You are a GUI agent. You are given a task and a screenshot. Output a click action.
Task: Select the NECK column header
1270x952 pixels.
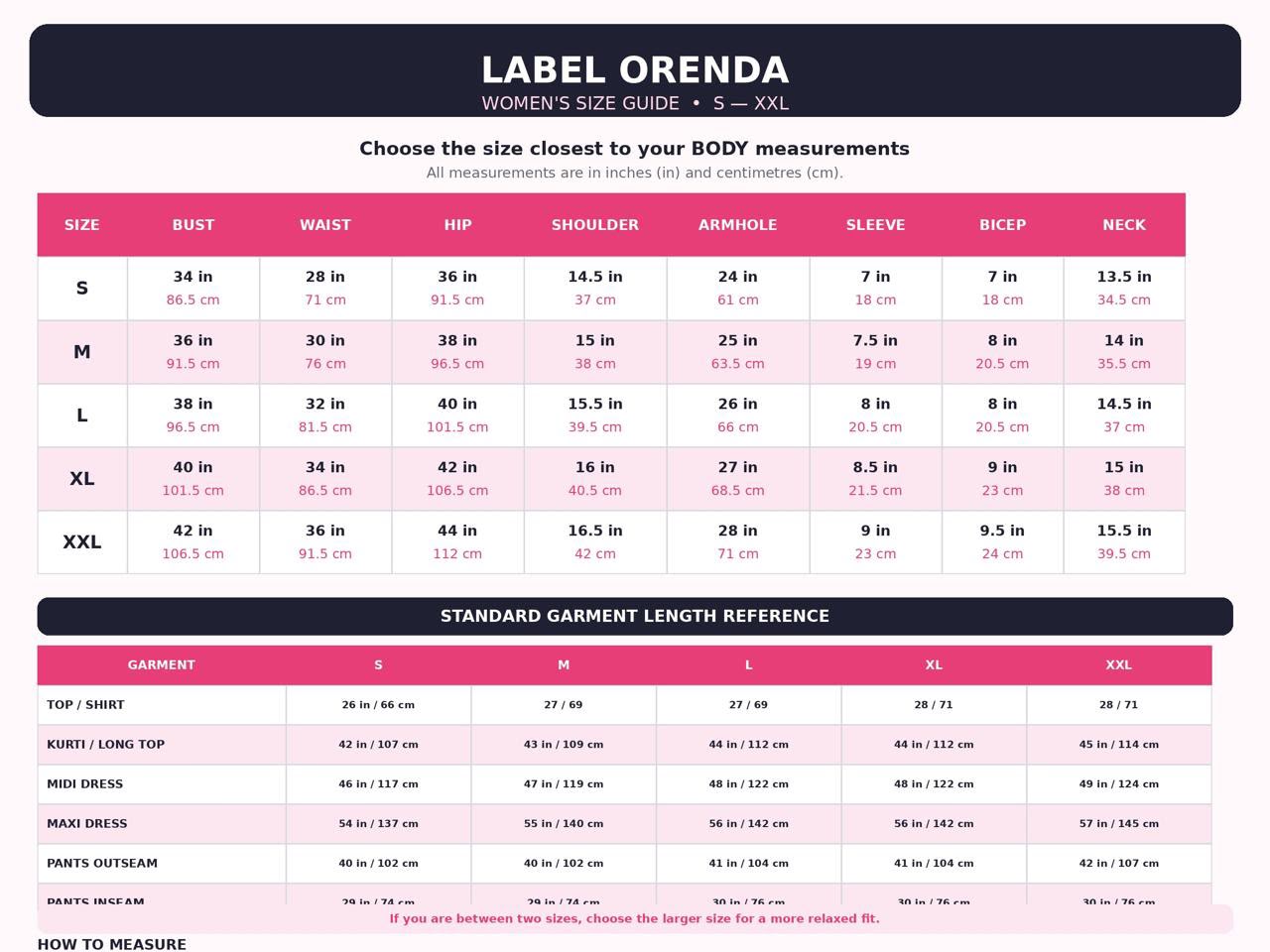click(x=1124, y=225)
